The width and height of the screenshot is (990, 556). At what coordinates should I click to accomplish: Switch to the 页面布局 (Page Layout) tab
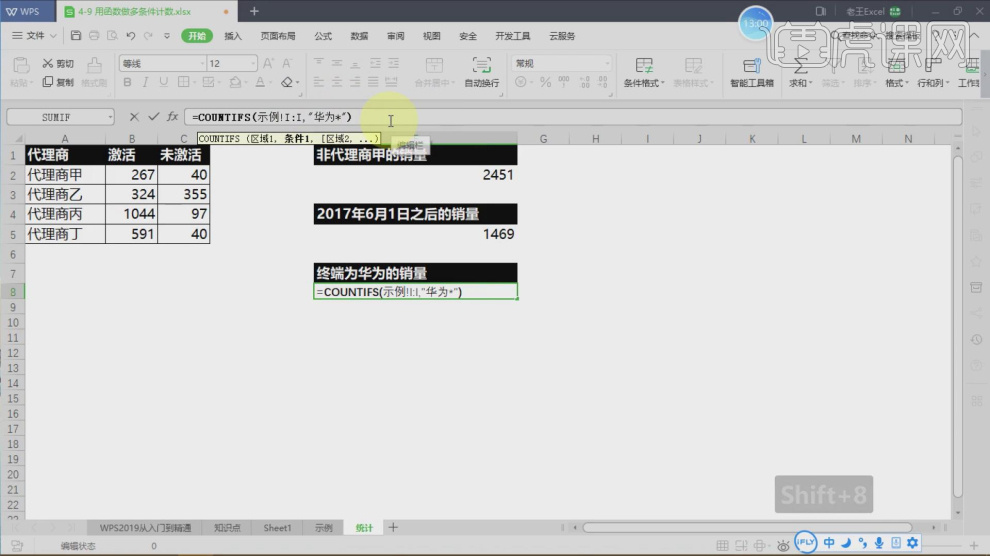tap(278, 36)
